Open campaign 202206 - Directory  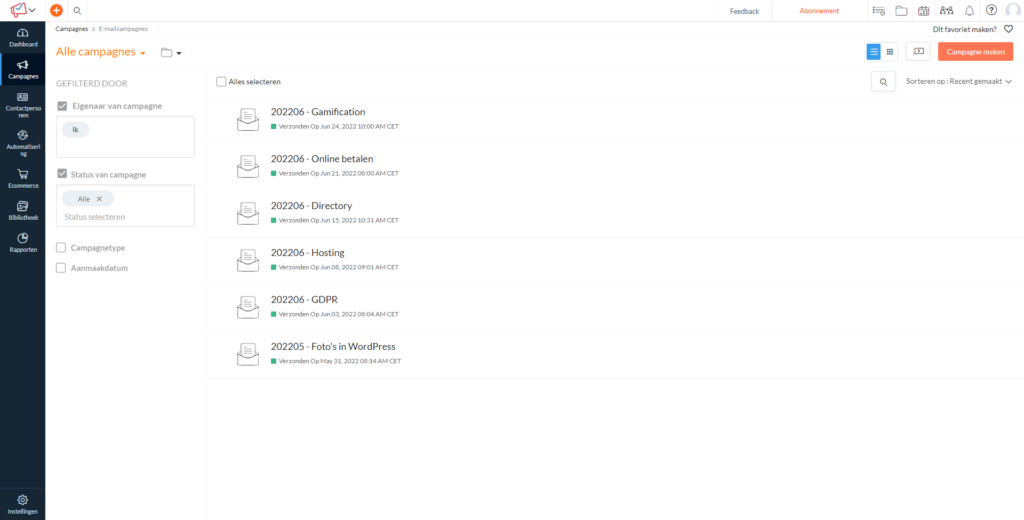(x=312, y=206)
